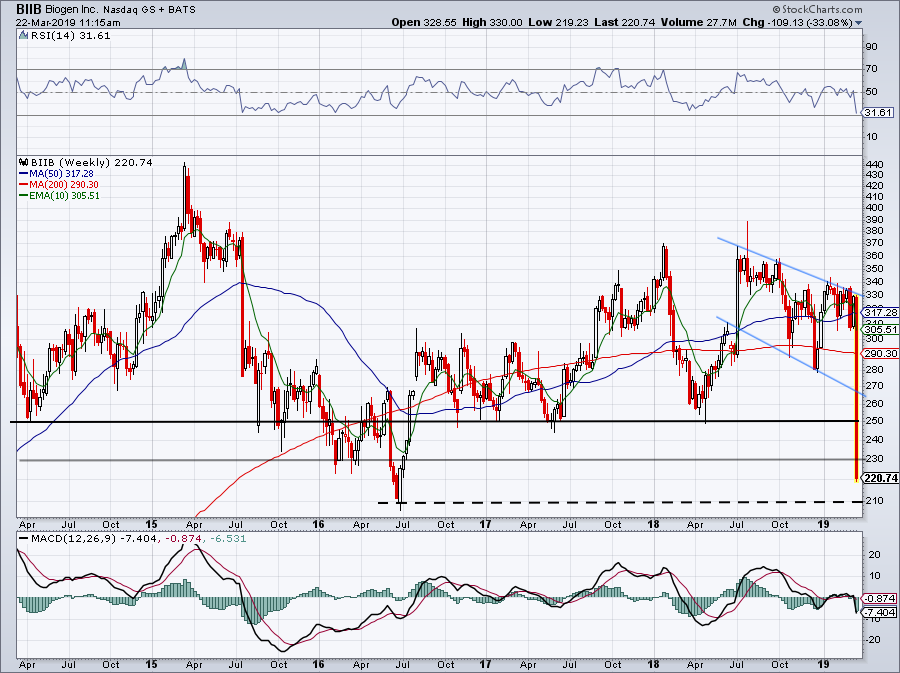
Task: Click the boxed 290.30 price axis tag
Action: coord(880,353)
